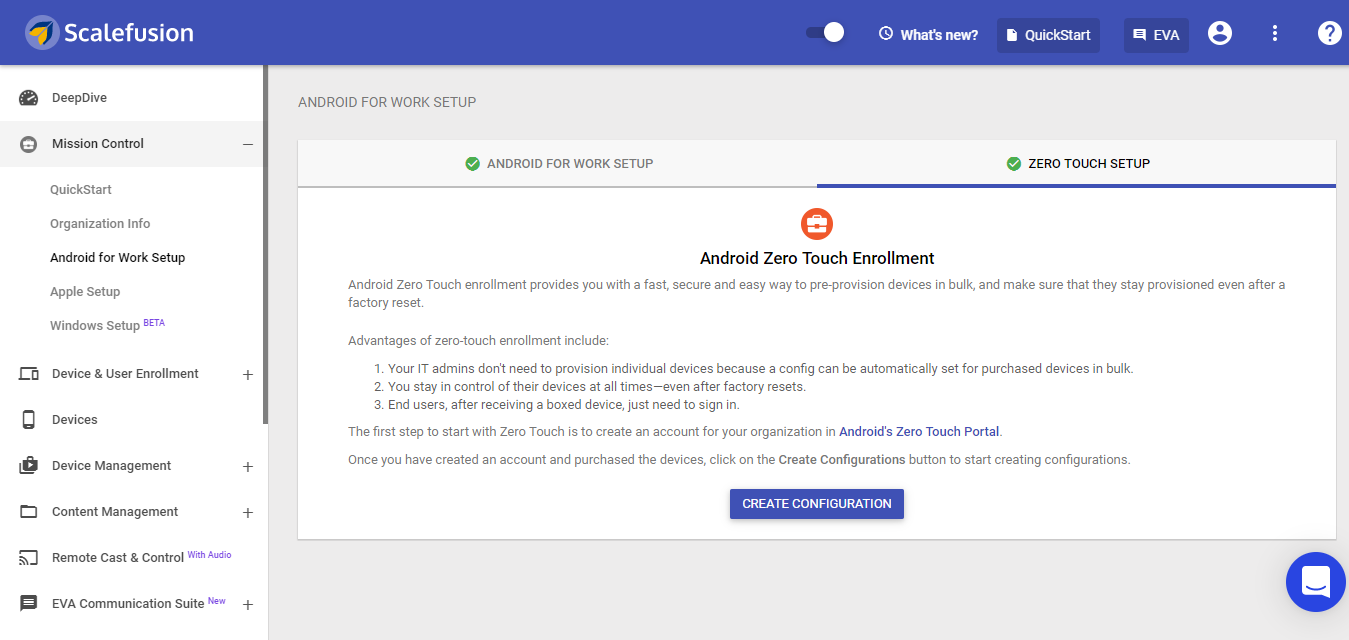Expand the Device Management section
The image size is (1349, 640).
[x=248, y=467]
